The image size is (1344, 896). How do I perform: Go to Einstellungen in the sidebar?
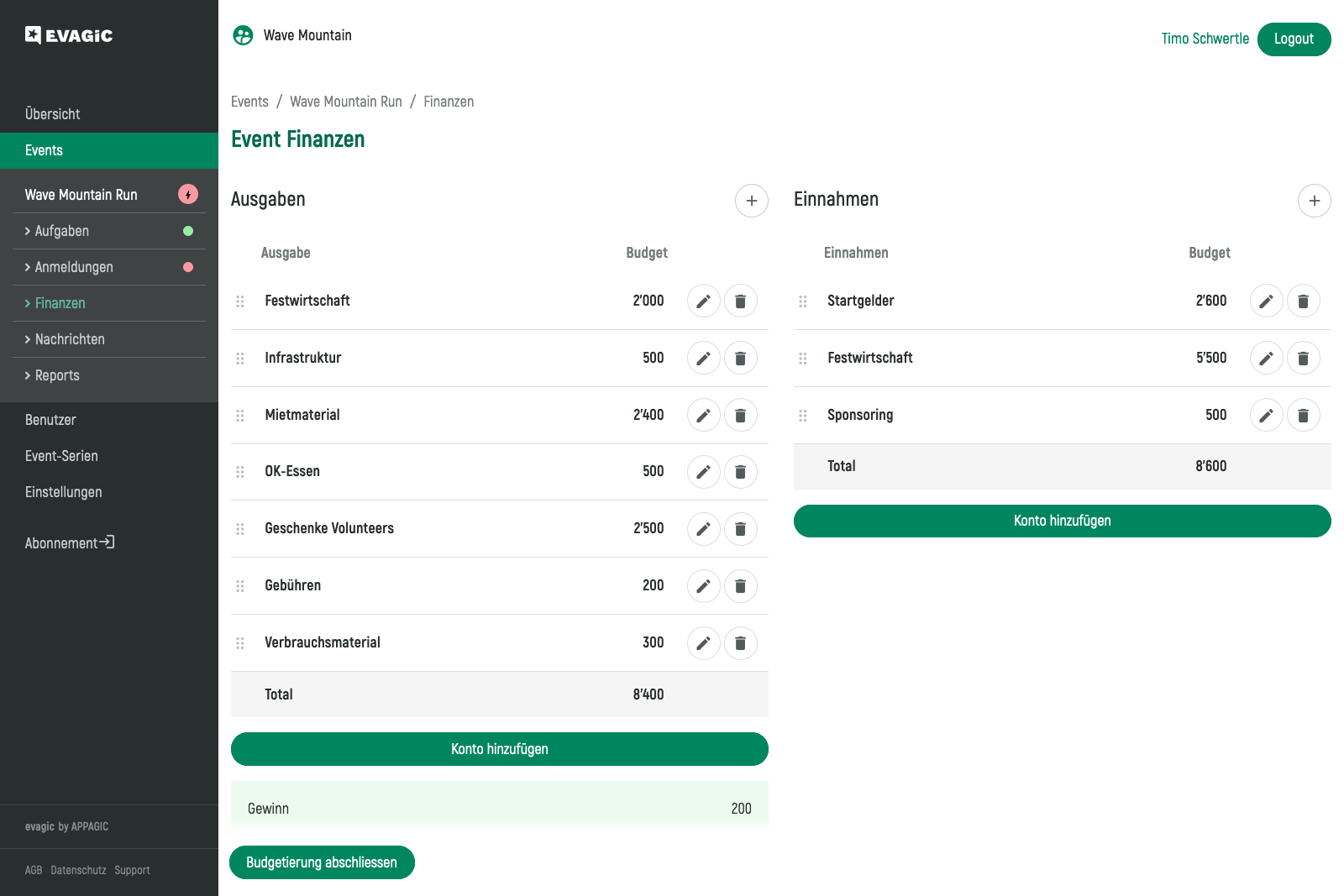point(63,492)
